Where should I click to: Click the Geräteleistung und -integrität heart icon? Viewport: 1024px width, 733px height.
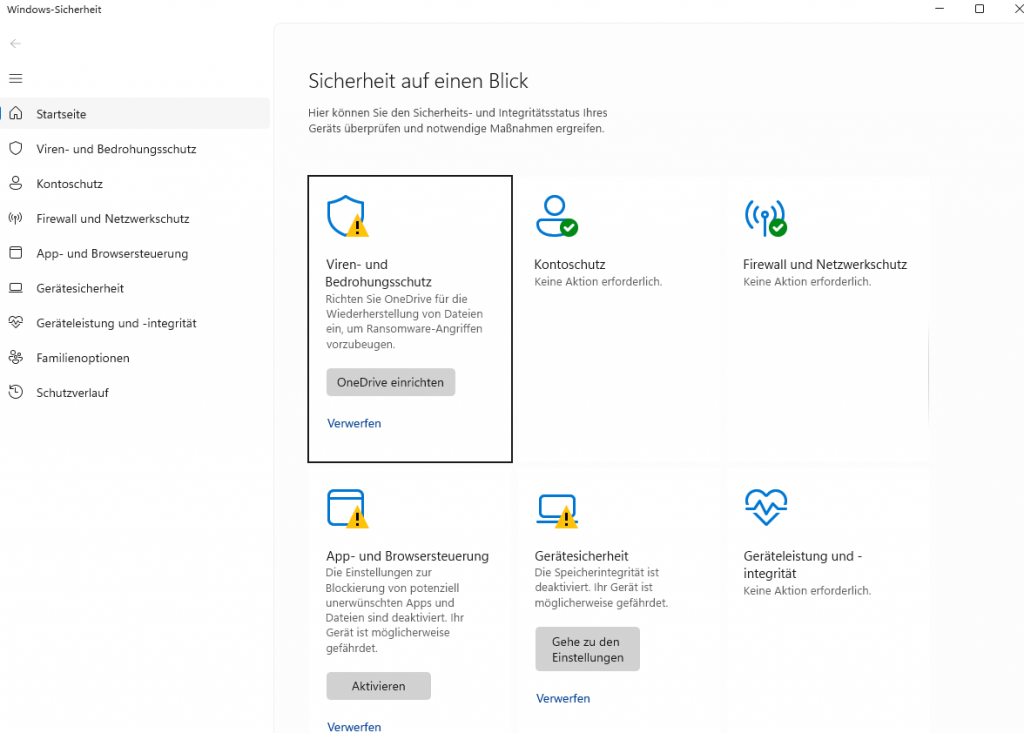coord(765,508)
